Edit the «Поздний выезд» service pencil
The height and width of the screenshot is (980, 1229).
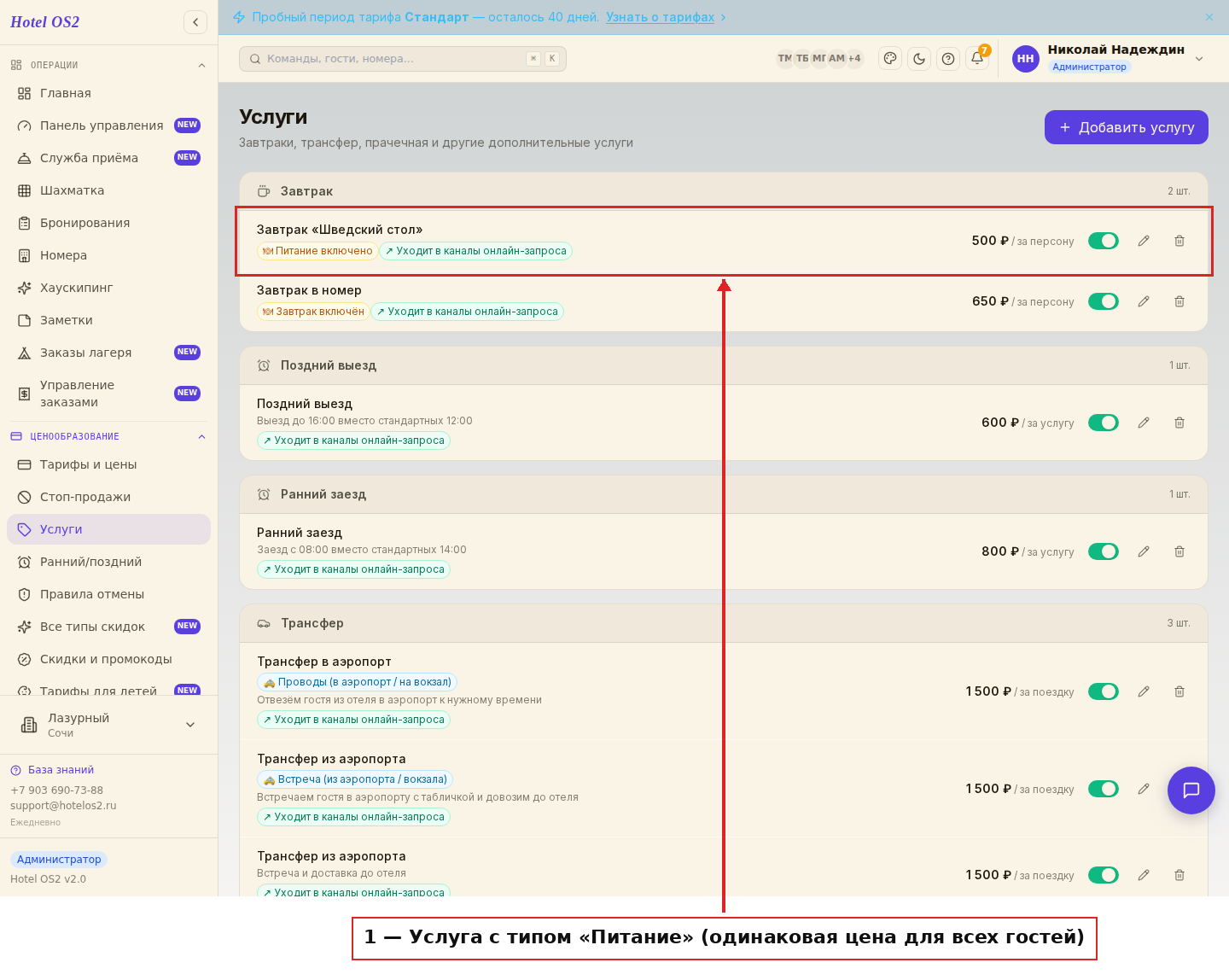tap(1144, 423)
